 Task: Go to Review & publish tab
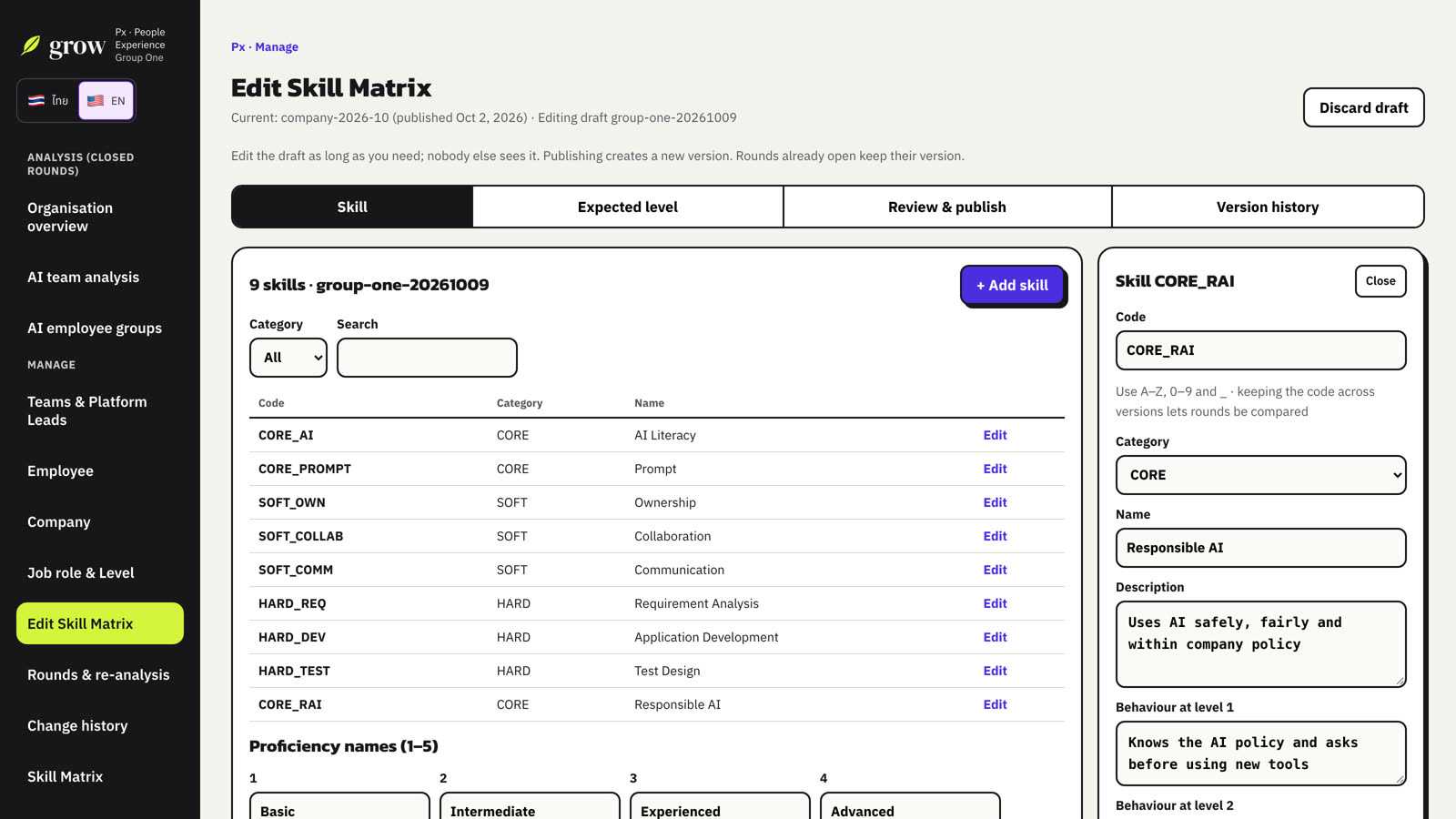tap(947, 207)
